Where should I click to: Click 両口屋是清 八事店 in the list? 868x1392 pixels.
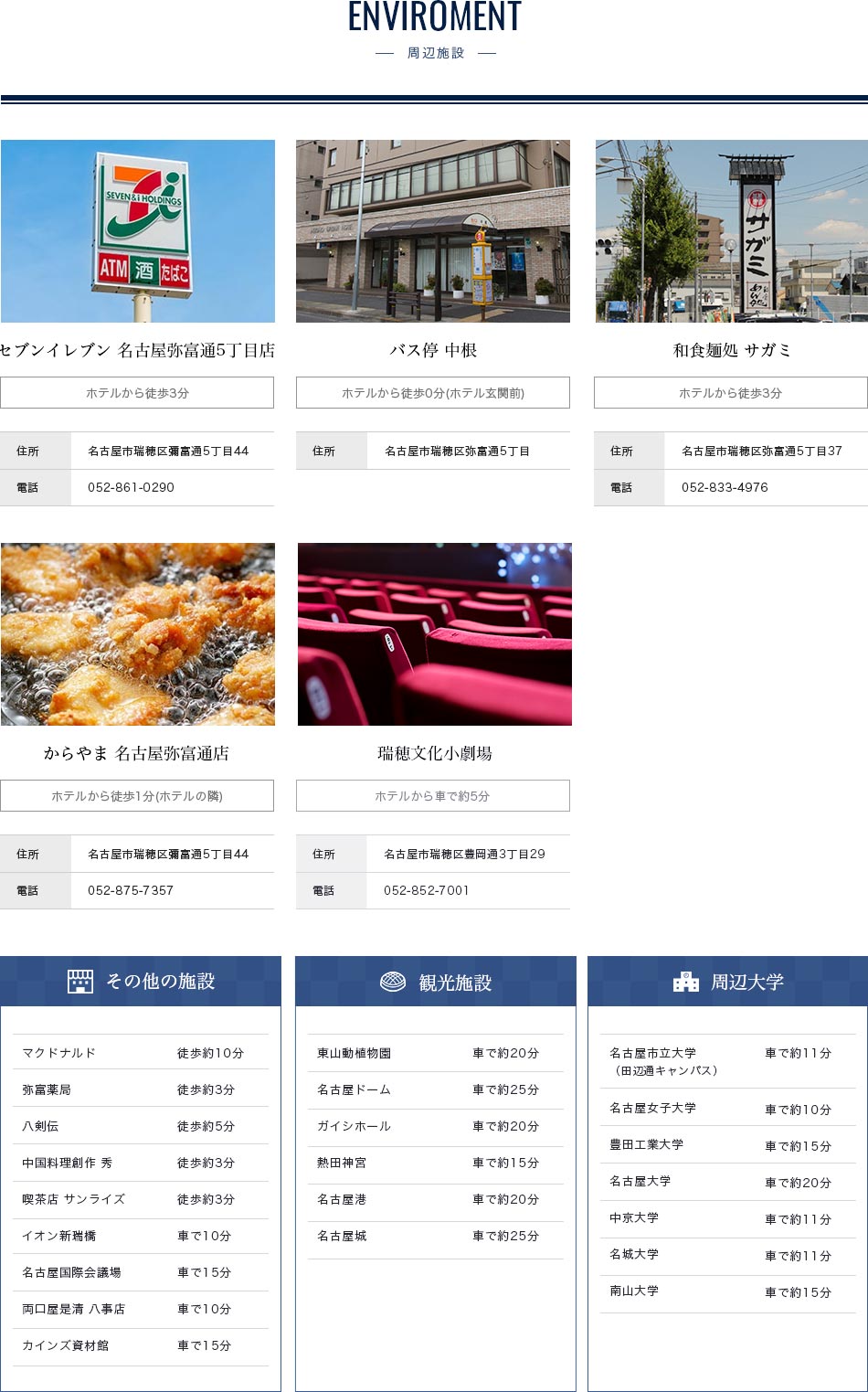(74, 1309)
